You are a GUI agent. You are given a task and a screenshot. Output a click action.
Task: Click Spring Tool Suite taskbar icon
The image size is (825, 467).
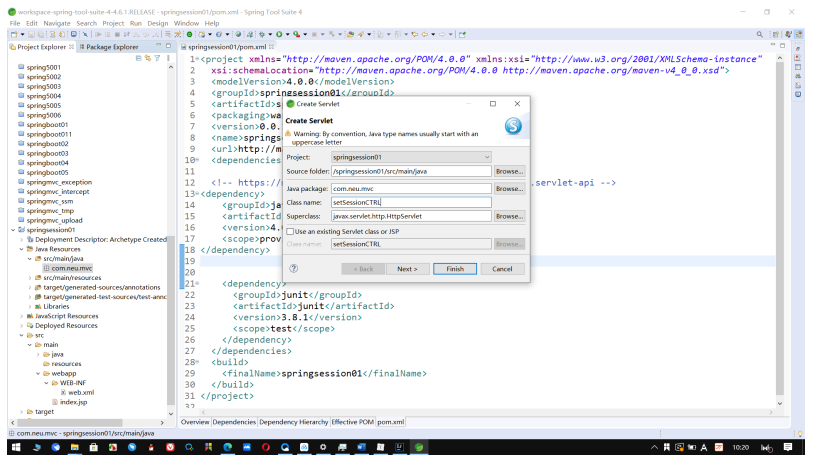[419, 447]
